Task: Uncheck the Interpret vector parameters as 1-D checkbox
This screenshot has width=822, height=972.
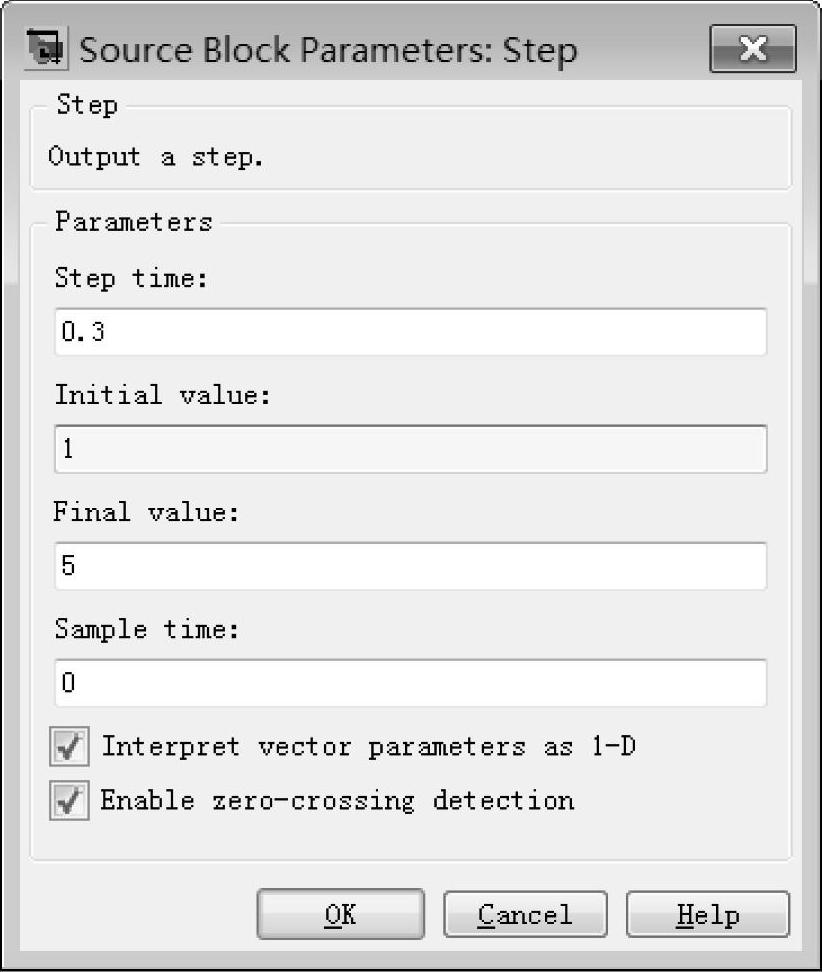Action: (69, 747)
